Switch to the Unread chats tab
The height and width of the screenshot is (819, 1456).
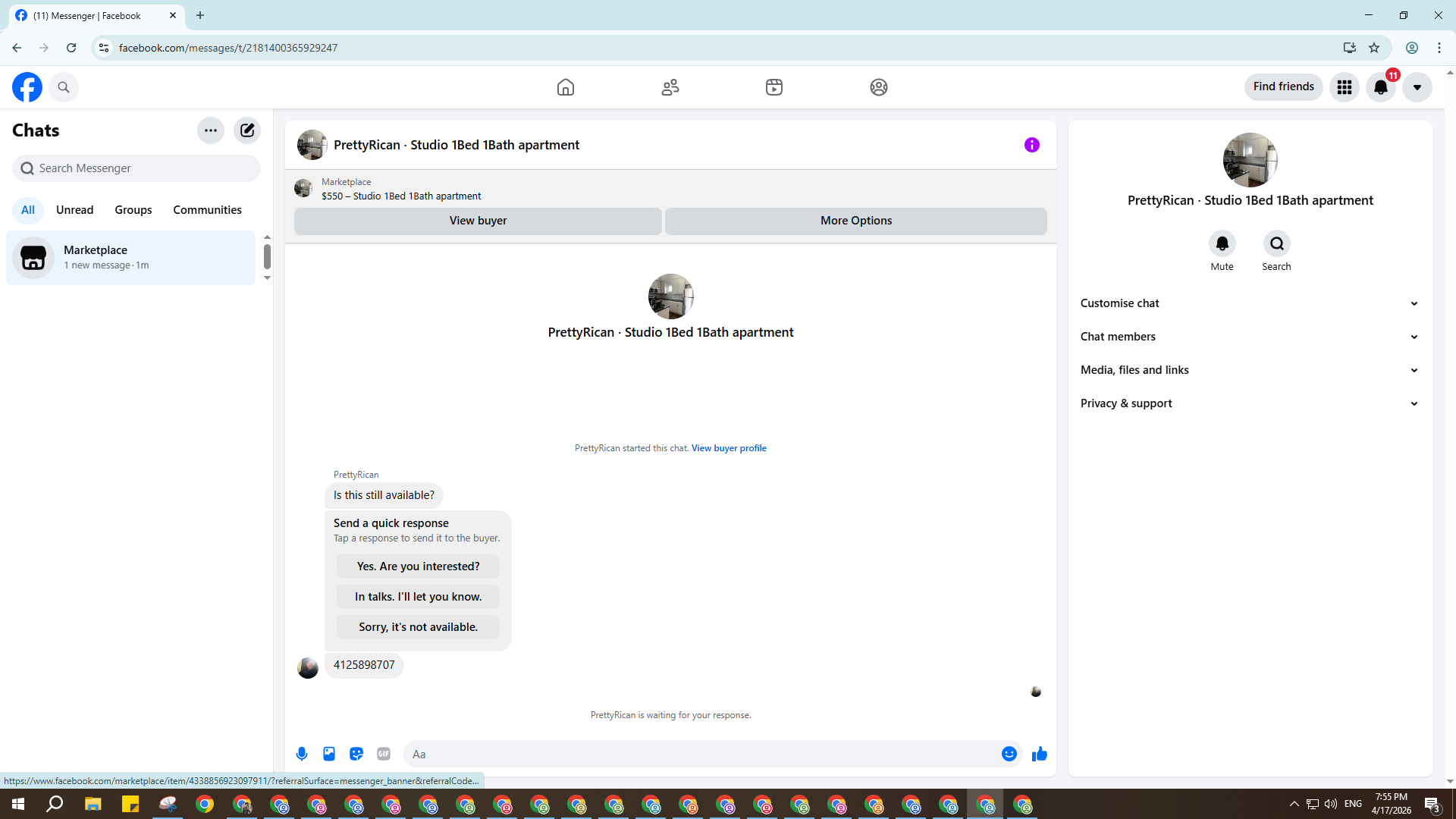point(74,210)
